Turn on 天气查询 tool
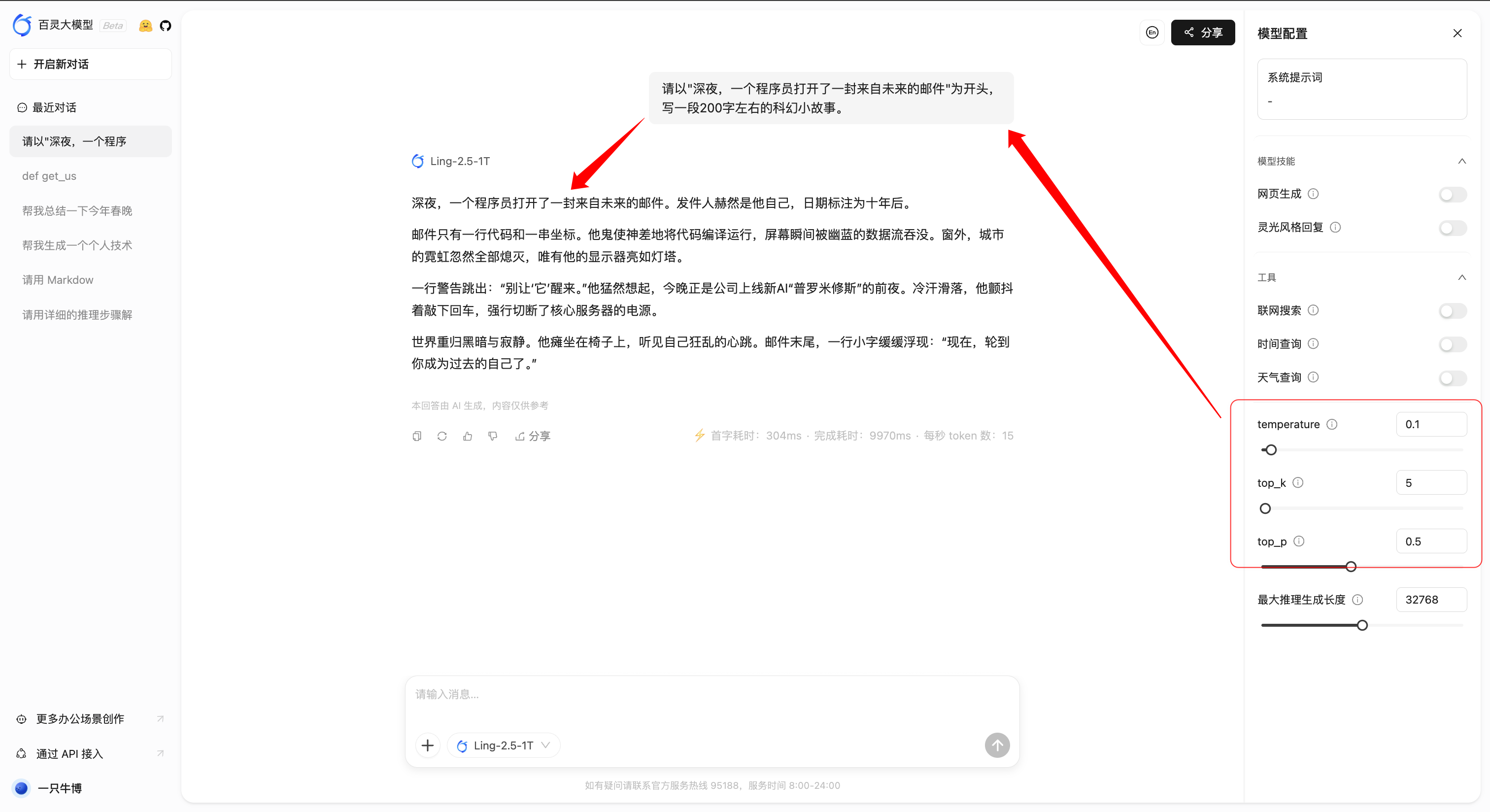 tap(1452, 377)
